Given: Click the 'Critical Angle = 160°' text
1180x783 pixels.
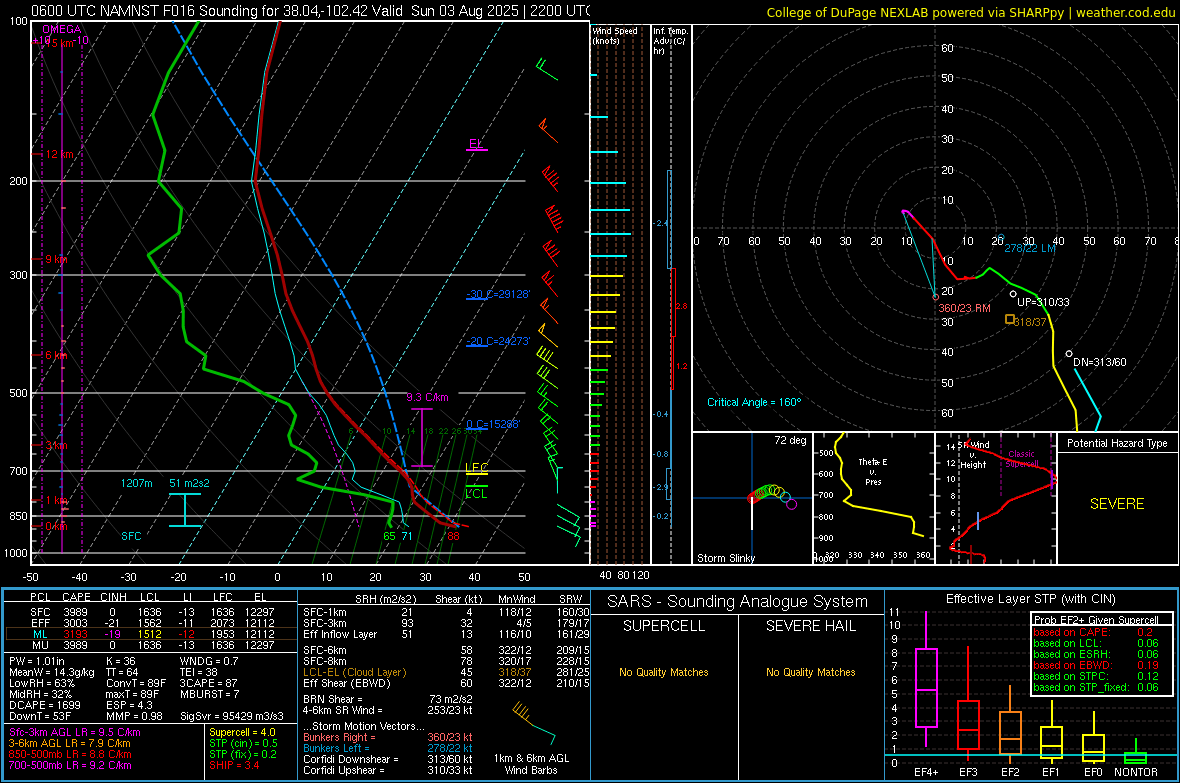Looking at the screenshot, I should pos(754,402).
